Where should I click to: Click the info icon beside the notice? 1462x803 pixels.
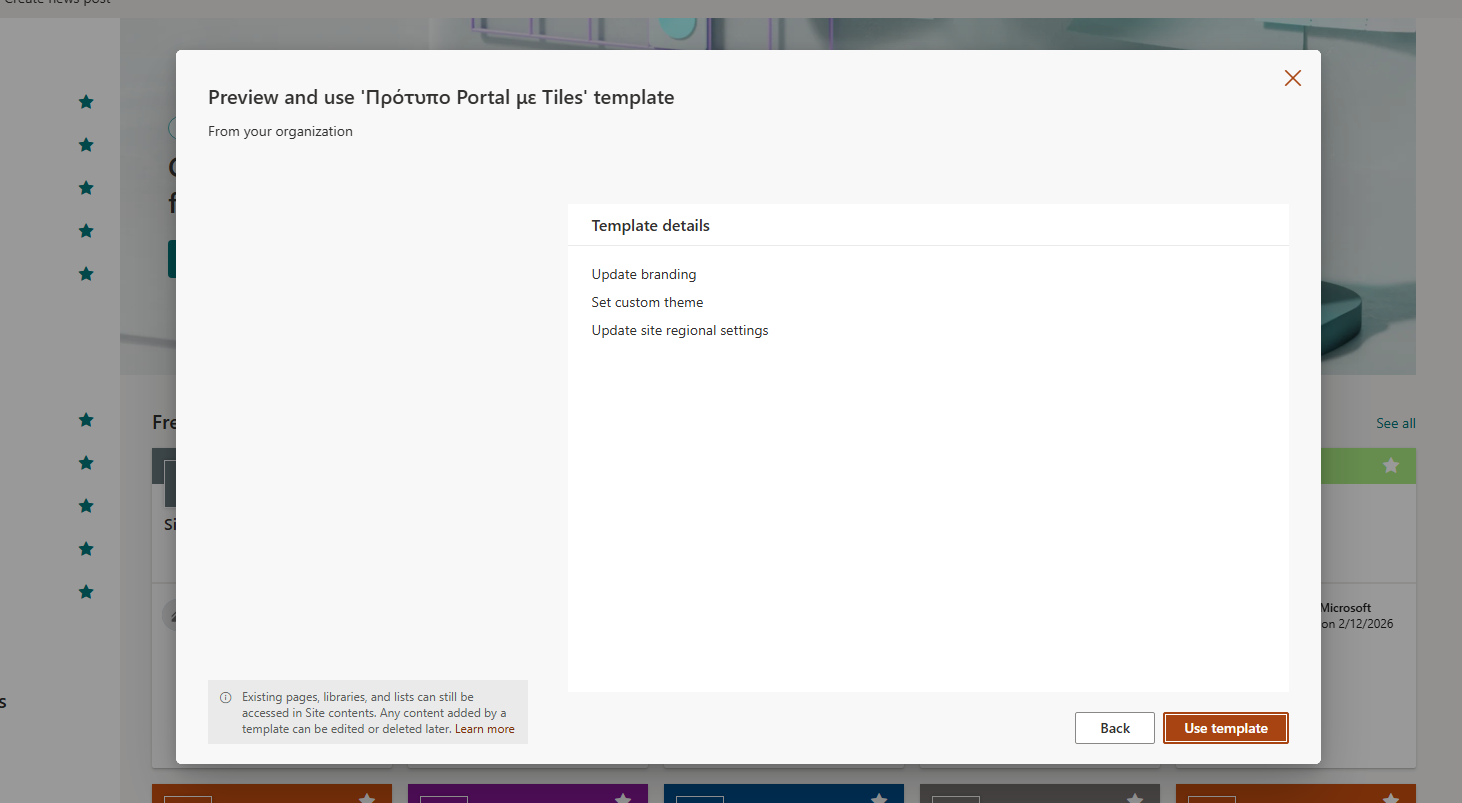tap(225, 697)
